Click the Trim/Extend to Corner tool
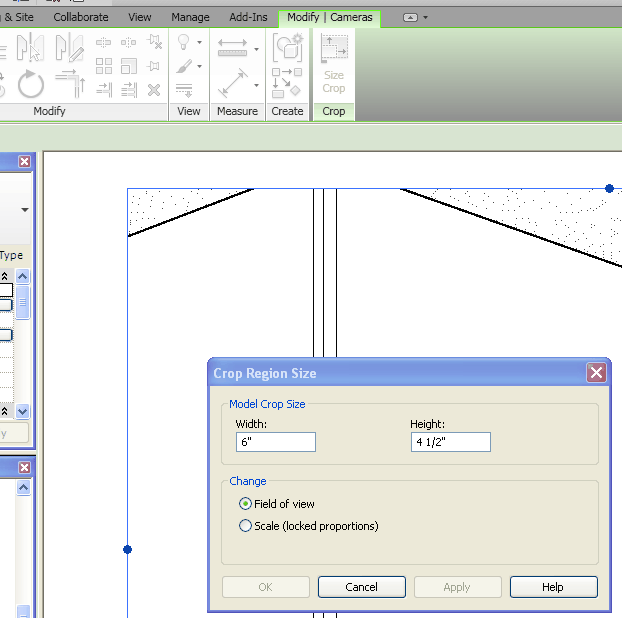The height and width of the screenshot is (618, 622). 70,84
